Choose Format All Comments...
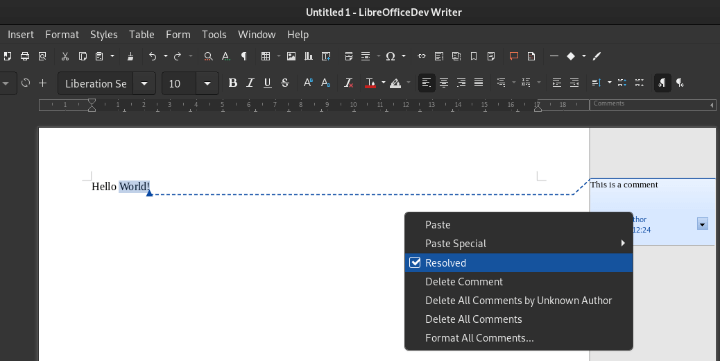Screen dimensions: 720x361 518,338
